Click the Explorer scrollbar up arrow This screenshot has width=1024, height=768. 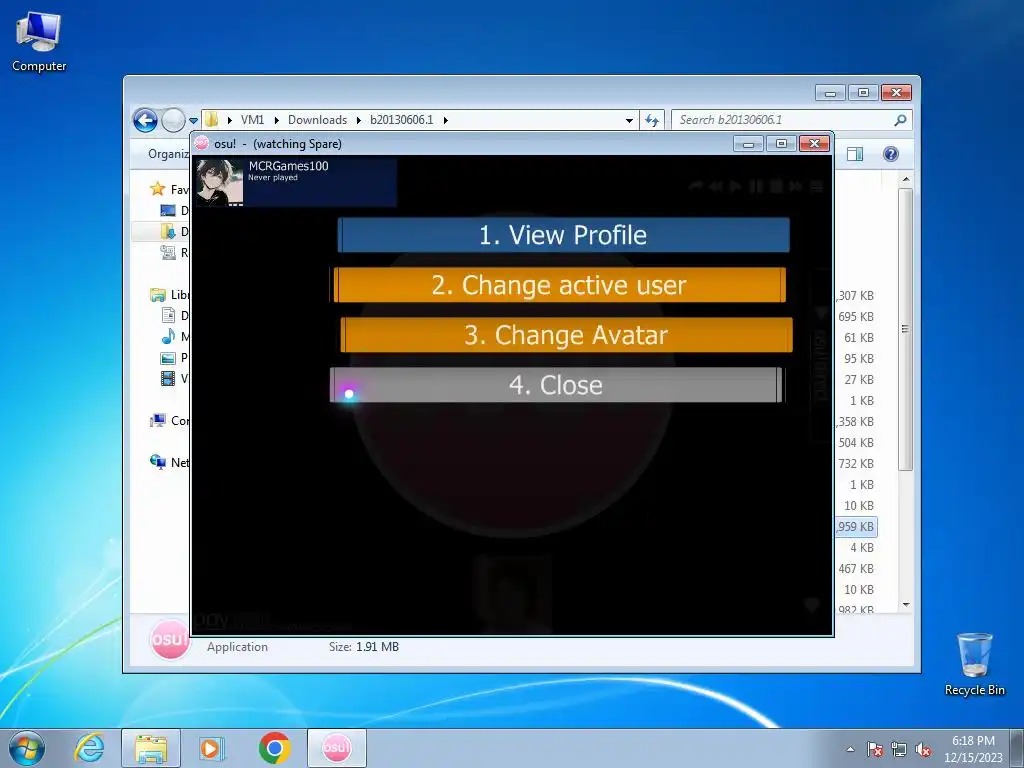pyautogui.click(x=906, y=179)
